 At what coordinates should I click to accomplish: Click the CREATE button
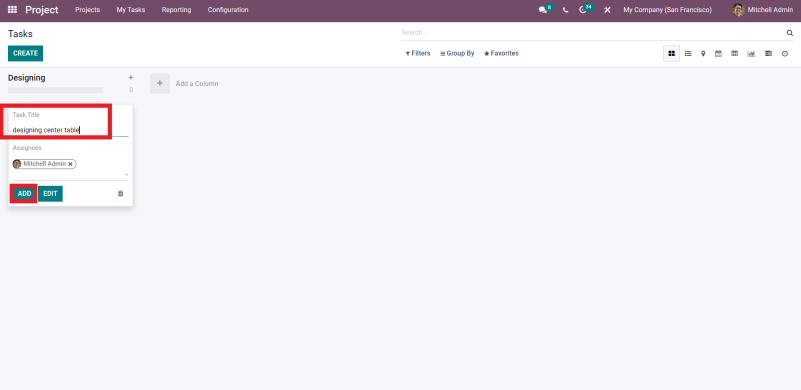[x=26, y=53]
